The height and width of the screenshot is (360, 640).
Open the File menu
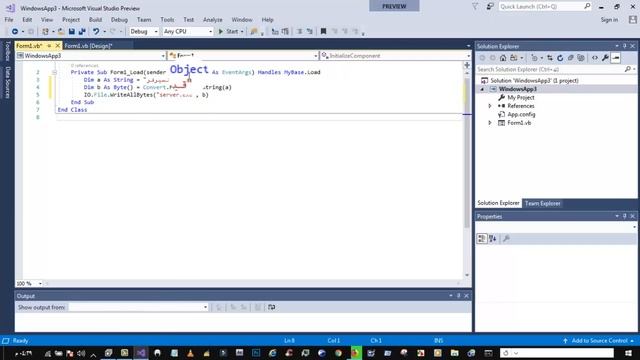[x=9, y=20]
